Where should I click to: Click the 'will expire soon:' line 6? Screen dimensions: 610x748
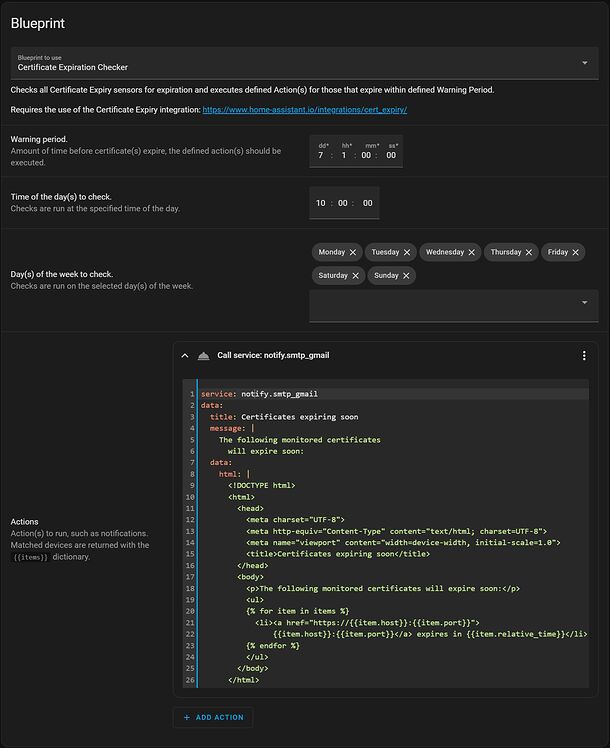[x=265, y=451]
